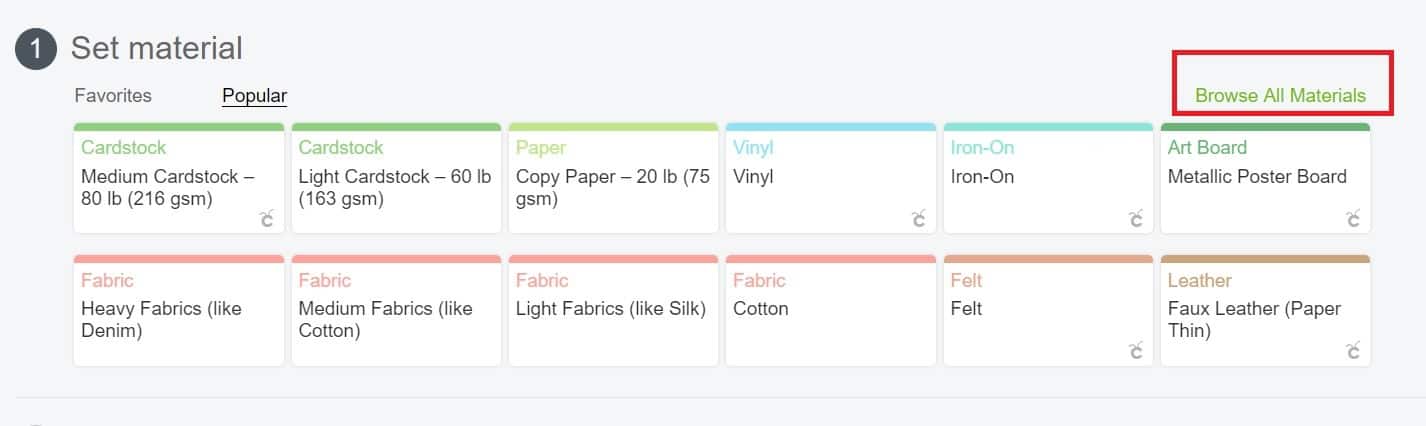Viewport: 1426px width, 426px height.
Task: Click Cricut logo icon on Iron-On tile
Action: (x=1136, y=219)
